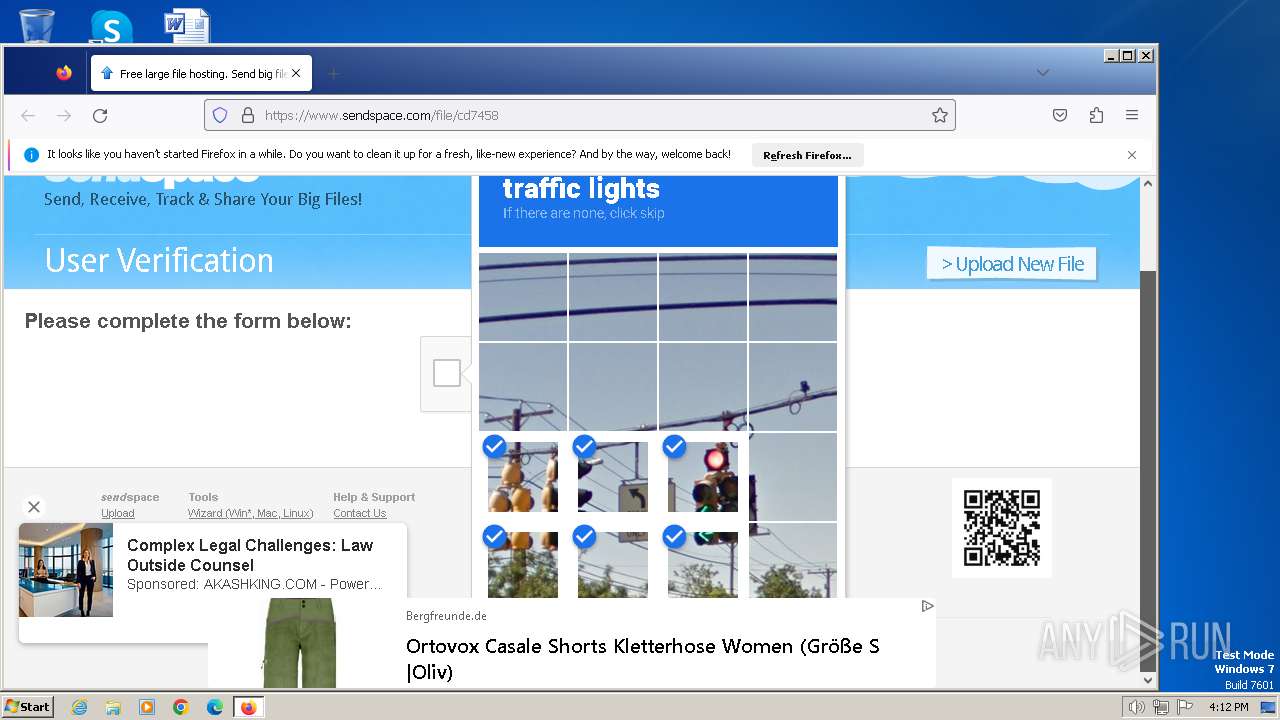This screenshot has width=1280, height=720.
Task: Click the legal office ad thumbnail
Action: (x=66, y=570)
